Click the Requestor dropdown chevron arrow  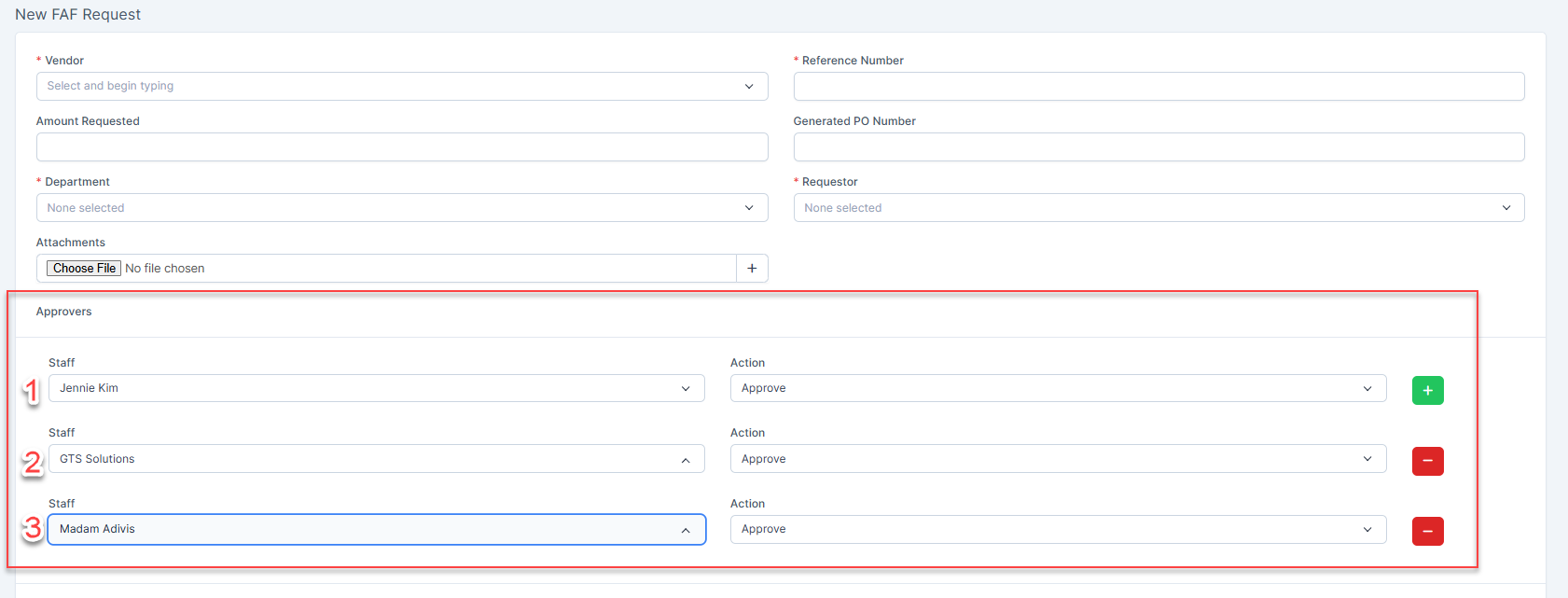1506,208
